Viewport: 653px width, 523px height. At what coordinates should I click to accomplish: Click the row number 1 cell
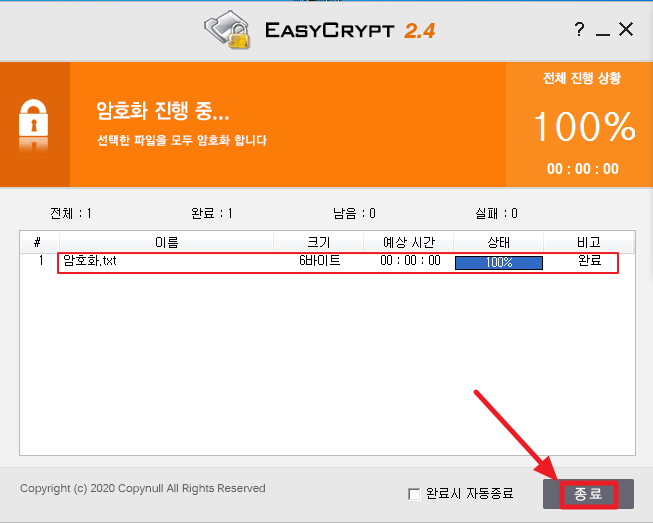click(x=41, y=261)
